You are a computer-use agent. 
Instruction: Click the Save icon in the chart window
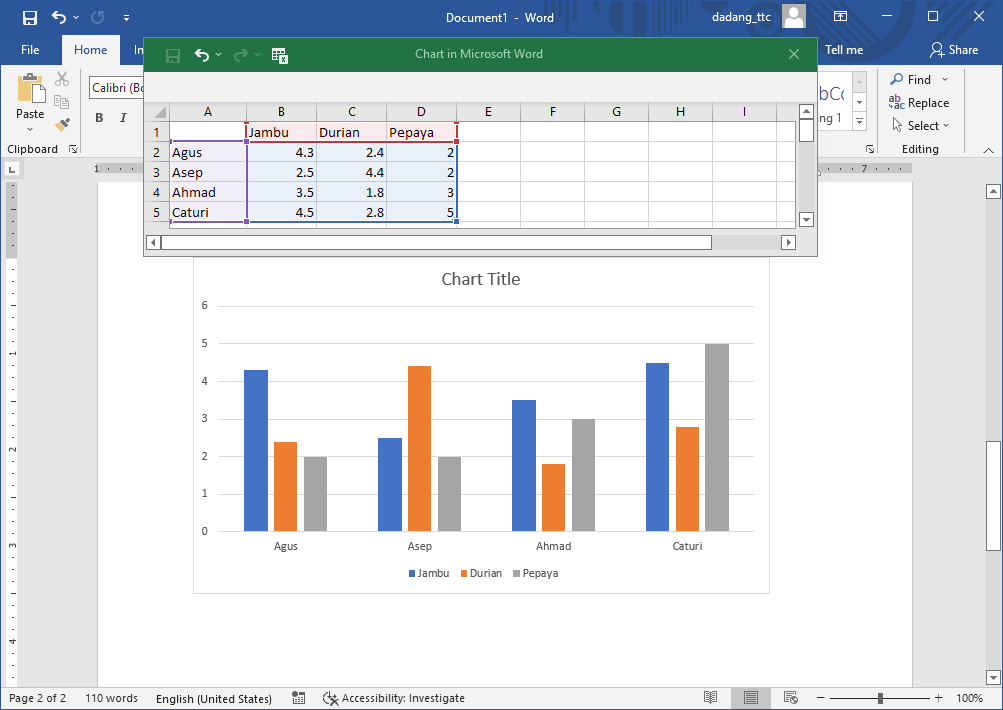172,55
